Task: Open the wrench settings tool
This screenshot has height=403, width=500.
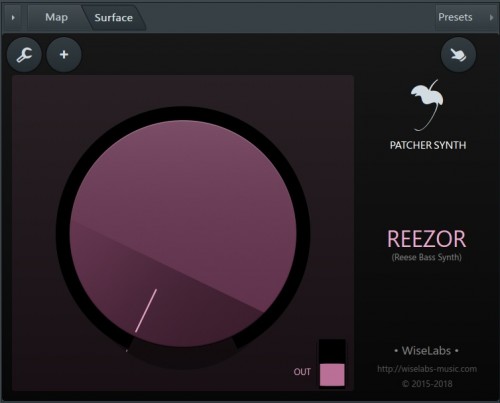Action: click(24, 55)
